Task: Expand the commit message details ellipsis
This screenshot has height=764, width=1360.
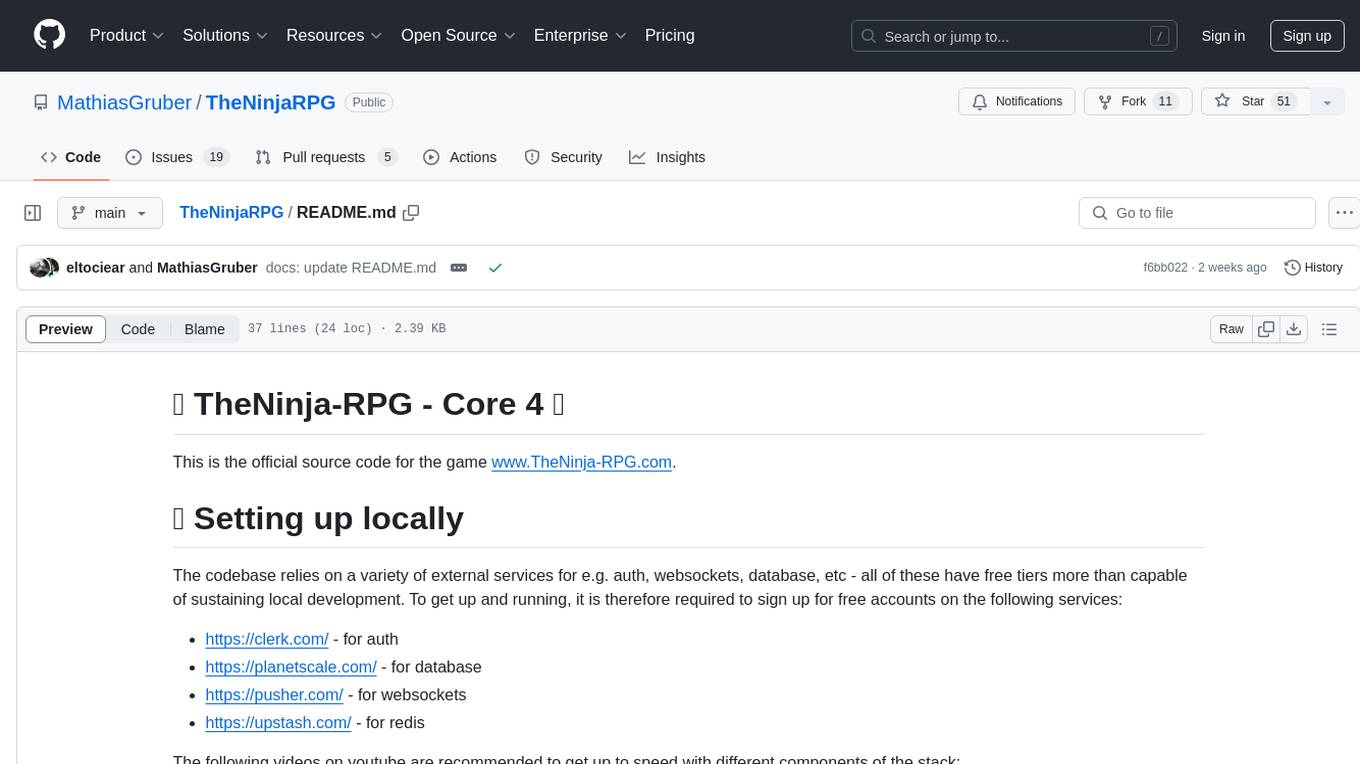Action: [x=459, y=268]
